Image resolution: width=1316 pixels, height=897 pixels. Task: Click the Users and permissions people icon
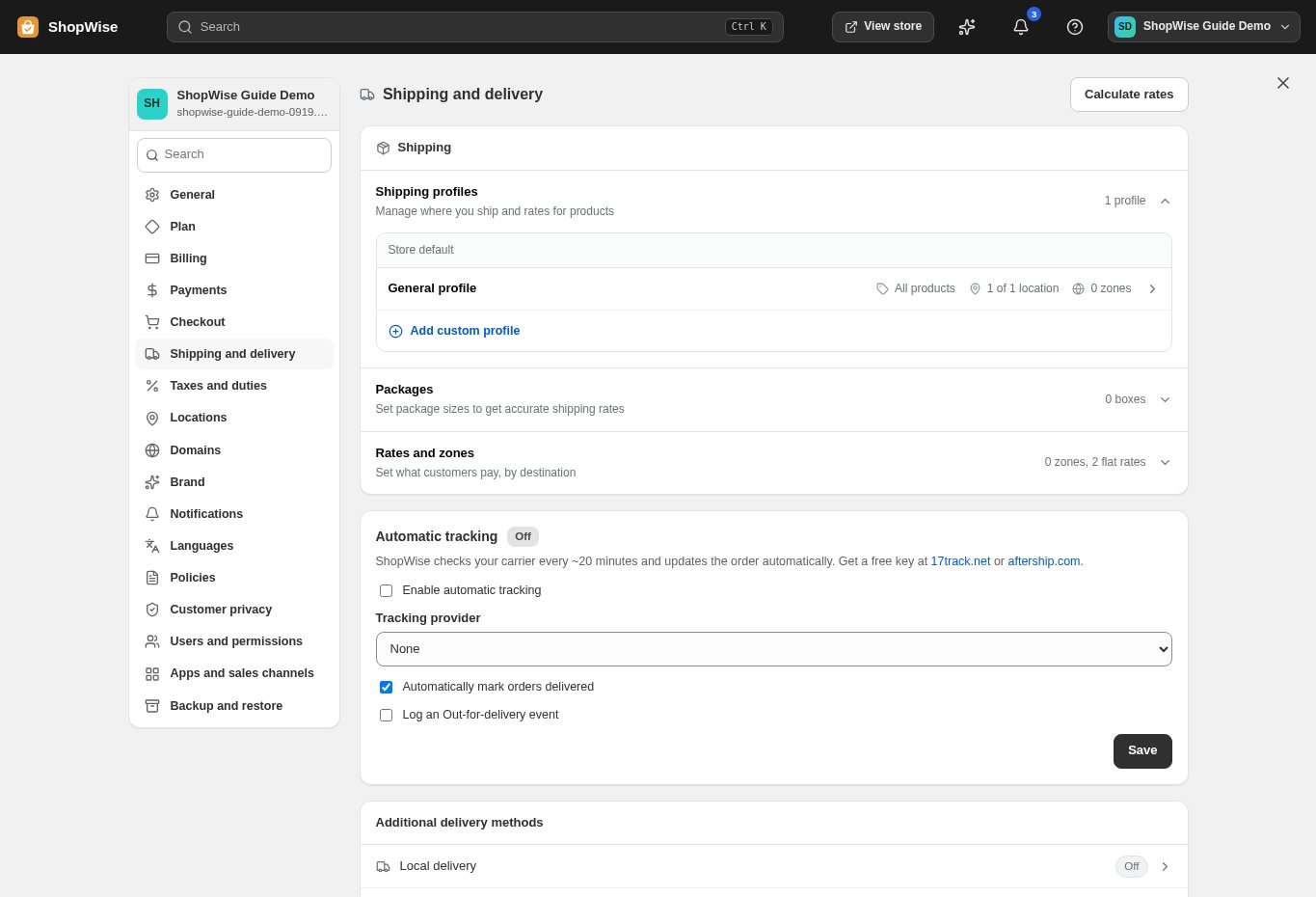point(152,641)
